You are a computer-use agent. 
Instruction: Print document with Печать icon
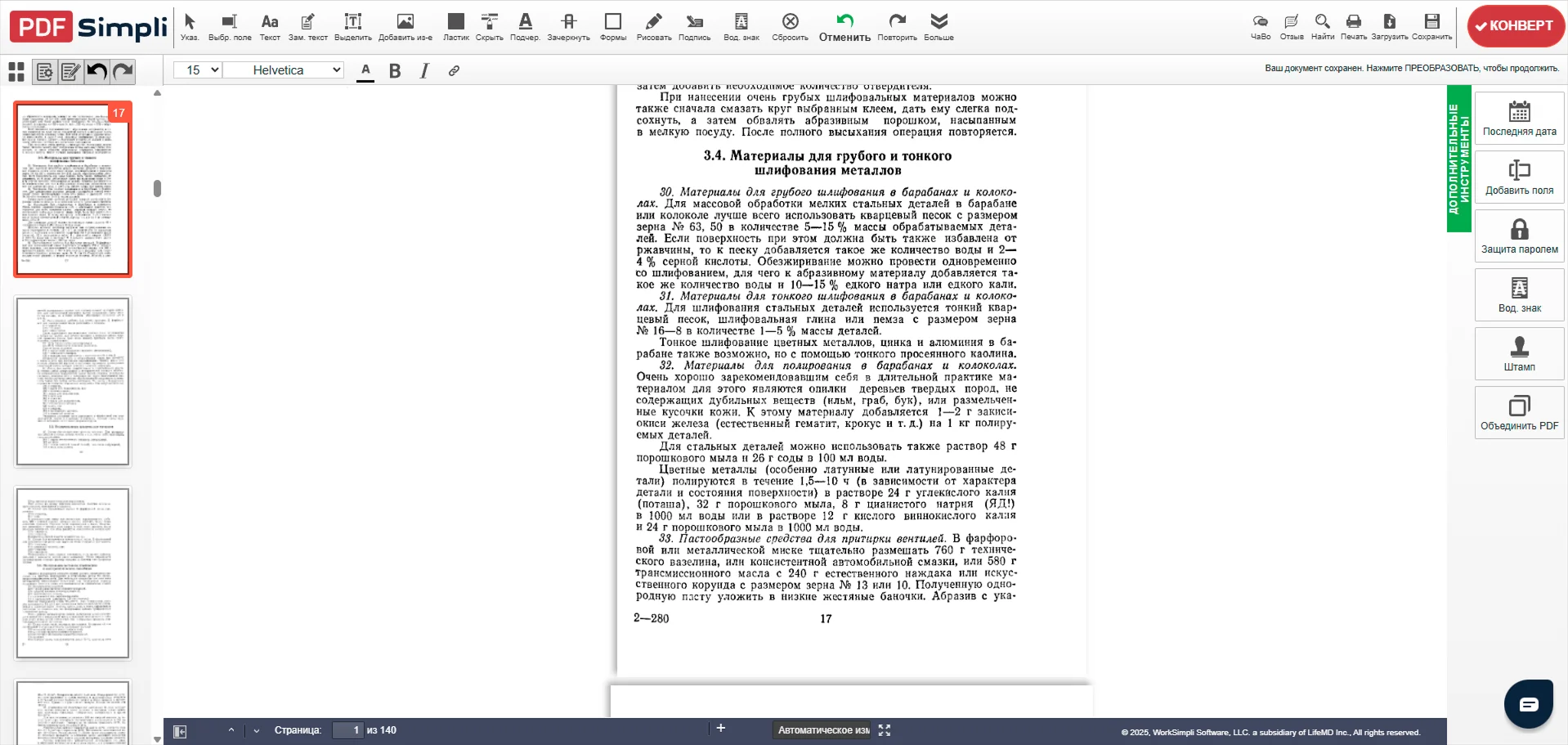(x=1354, y=26)
